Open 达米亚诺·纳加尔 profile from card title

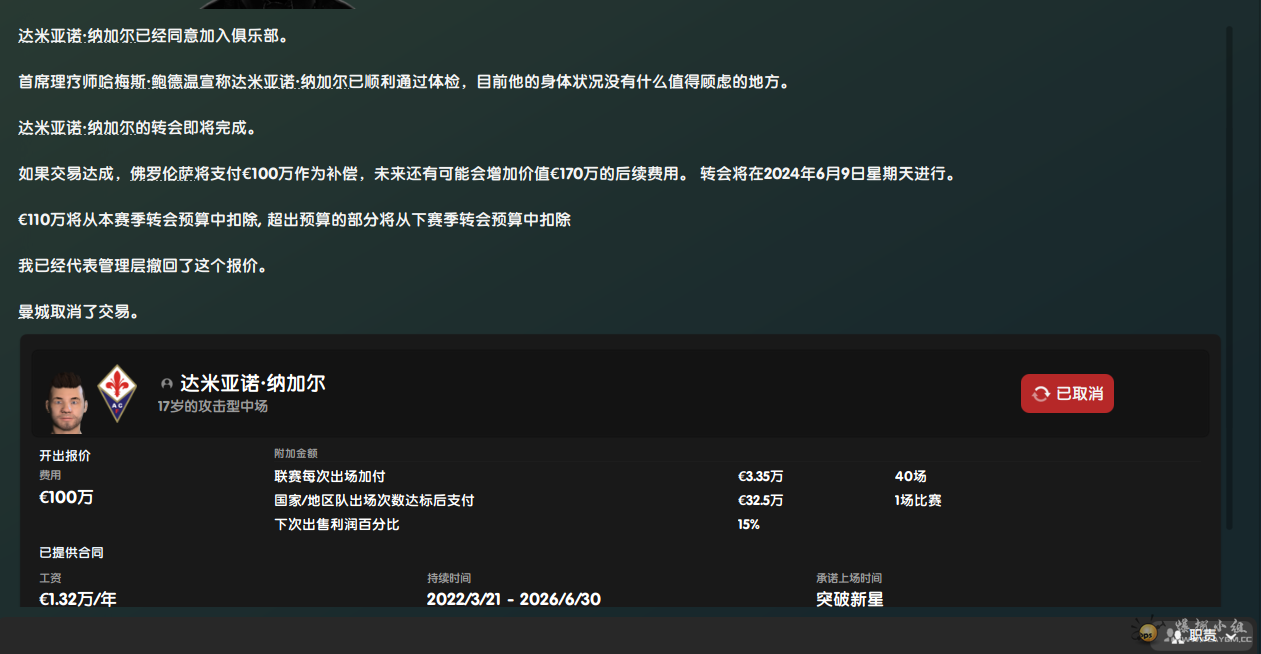click(x=252, y=383)
